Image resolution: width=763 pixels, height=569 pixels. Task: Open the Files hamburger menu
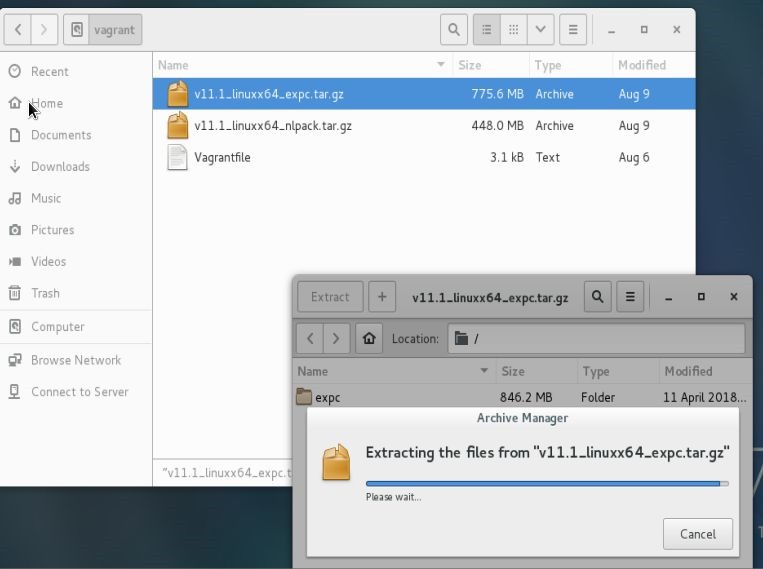coord(573,30)
